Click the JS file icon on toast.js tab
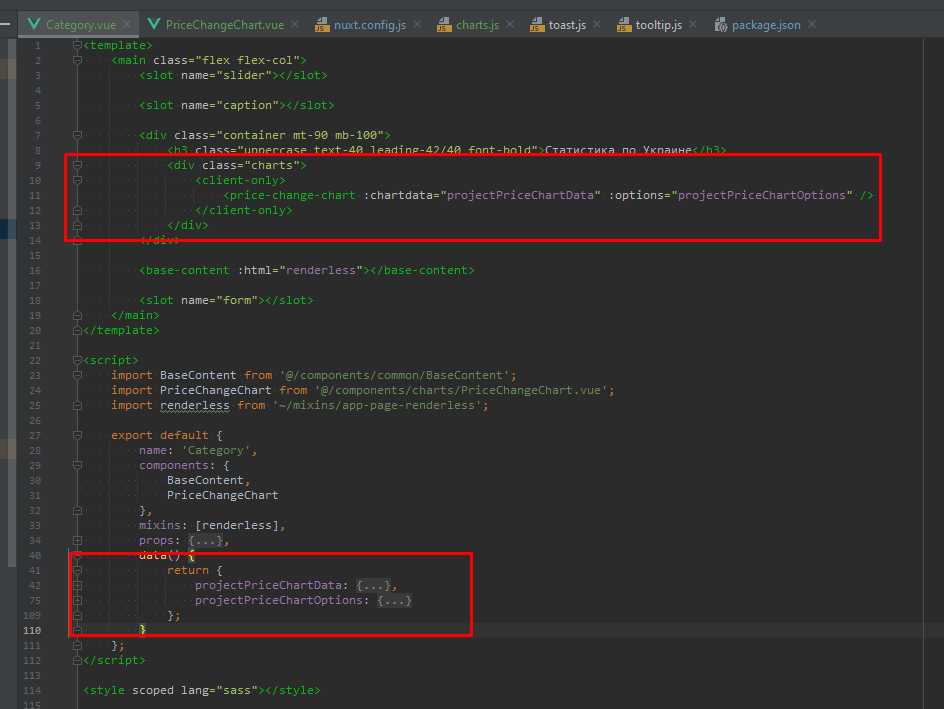The width and height of the screenshot is (944, 709). click(537, 25)
